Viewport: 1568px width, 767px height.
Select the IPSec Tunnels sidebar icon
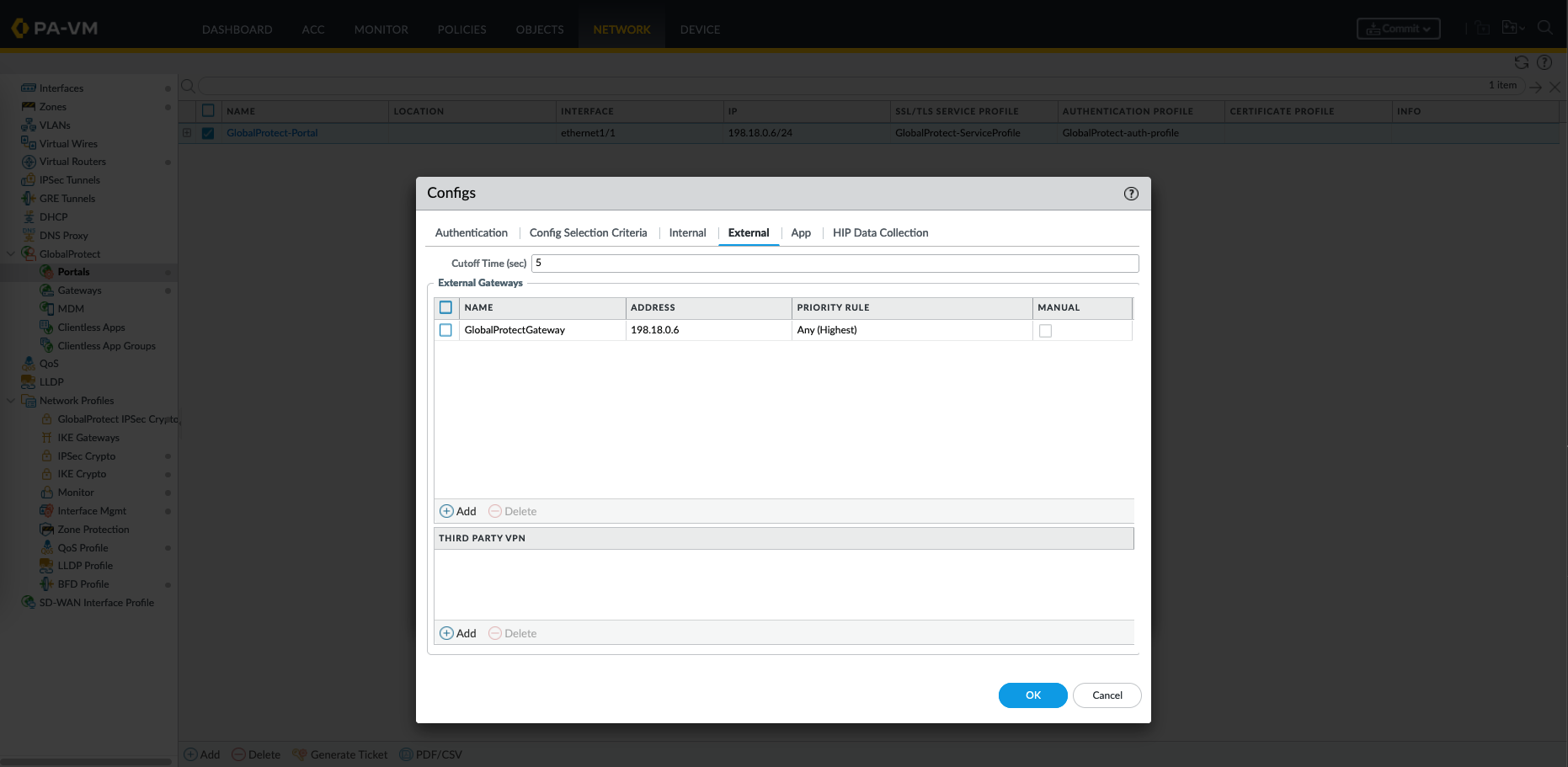click(29, 180)
